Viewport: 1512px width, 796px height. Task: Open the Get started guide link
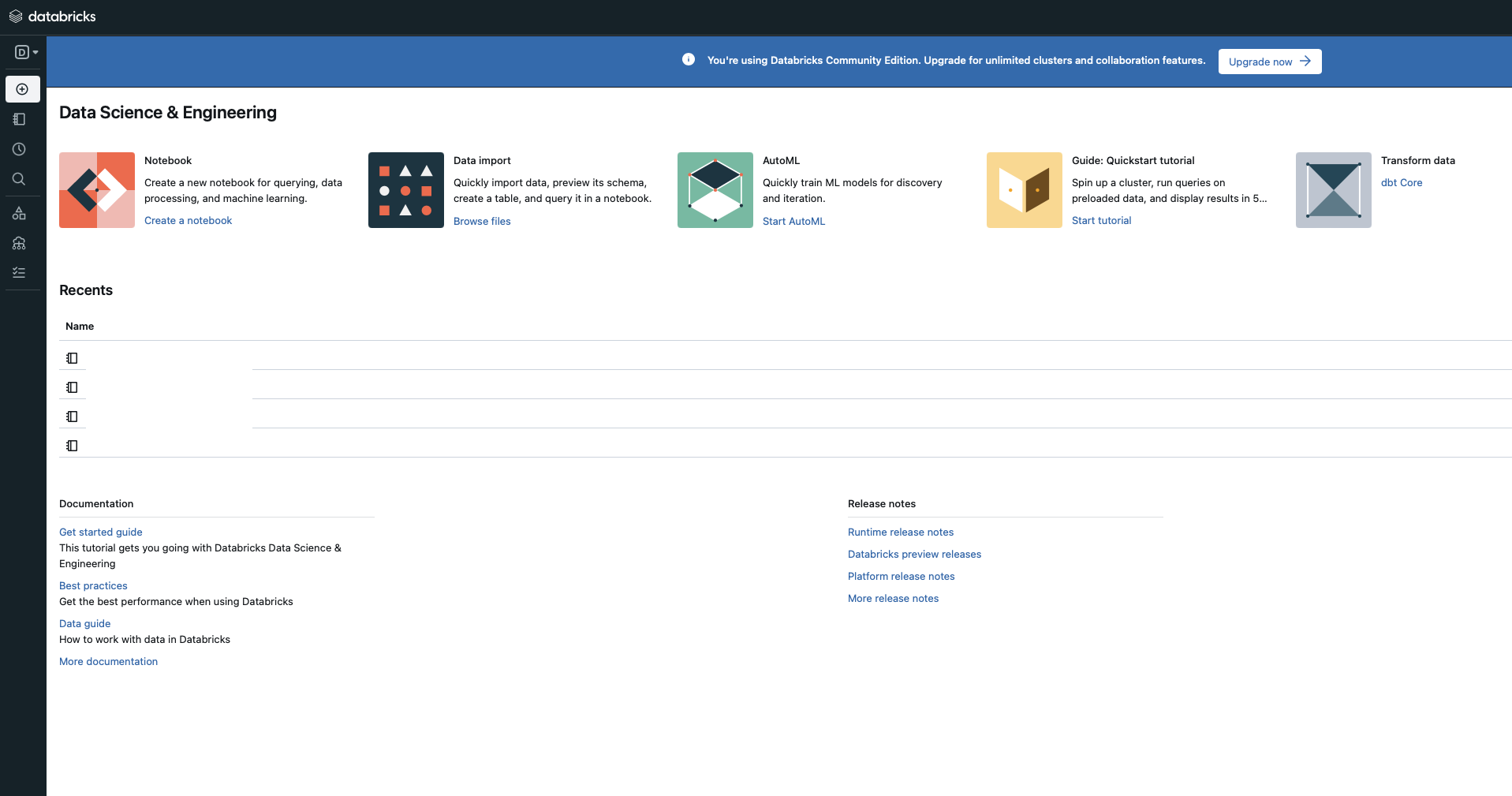pos(100,532)
